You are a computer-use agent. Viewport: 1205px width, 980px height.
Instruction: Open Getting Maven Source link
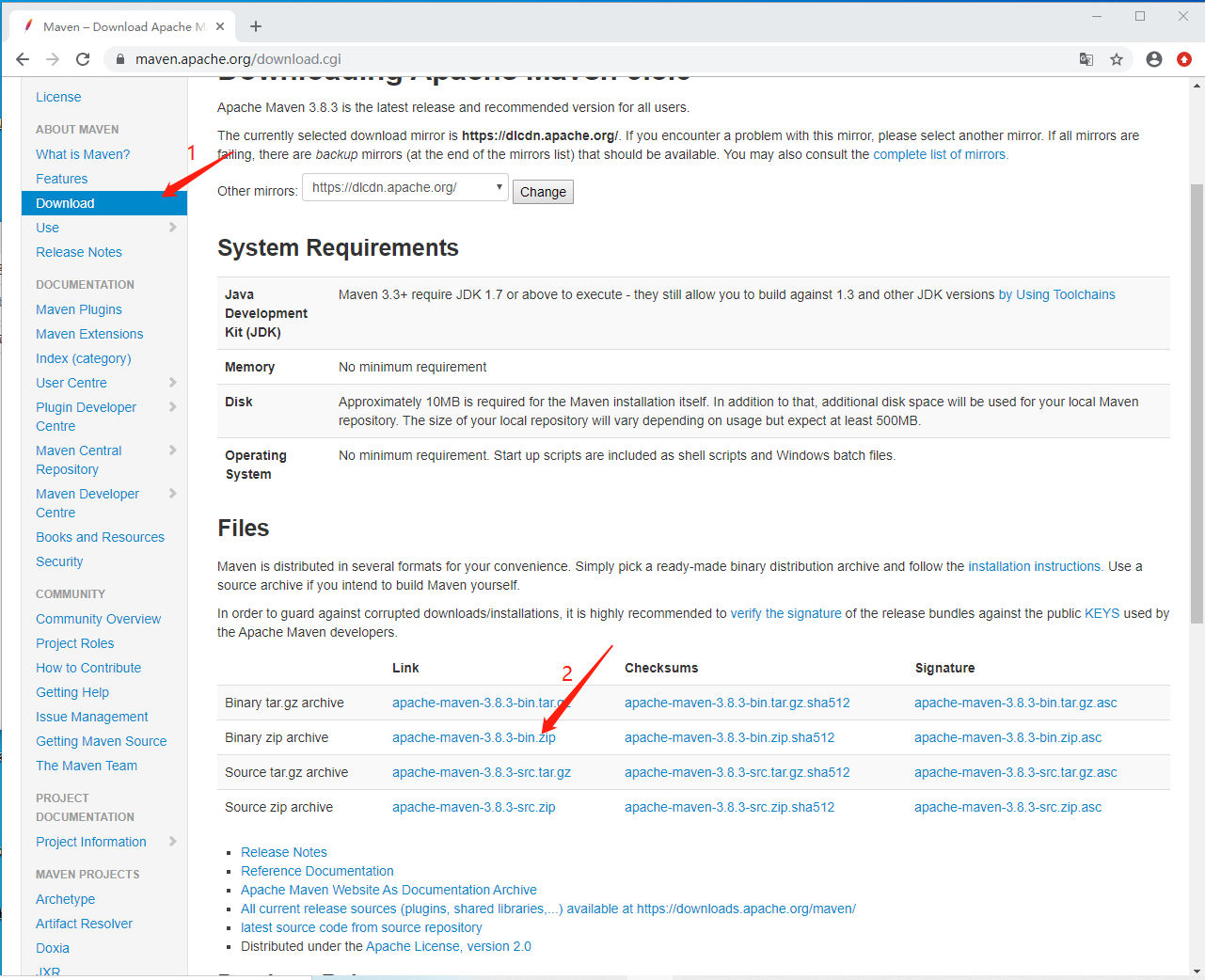click(102, 741)
